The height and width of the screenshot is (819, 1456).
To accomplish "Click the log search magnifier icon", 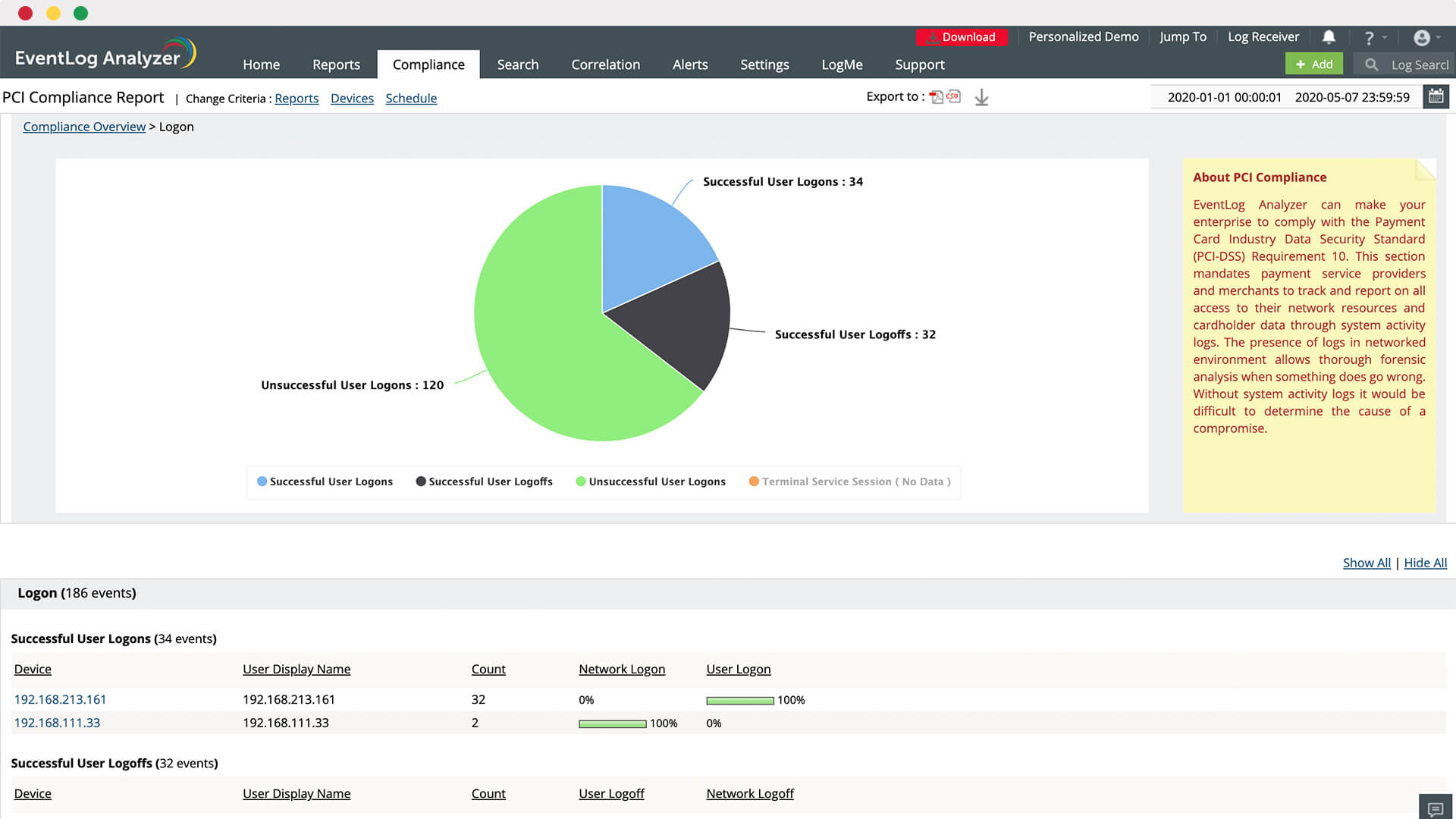I will pyautogui.click(x=1371, y=64).
